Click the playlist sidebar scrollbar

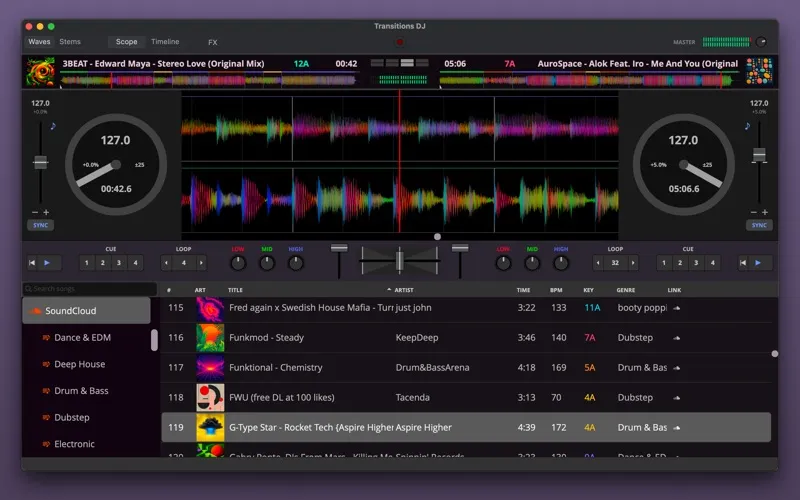[x=154, y=340]
